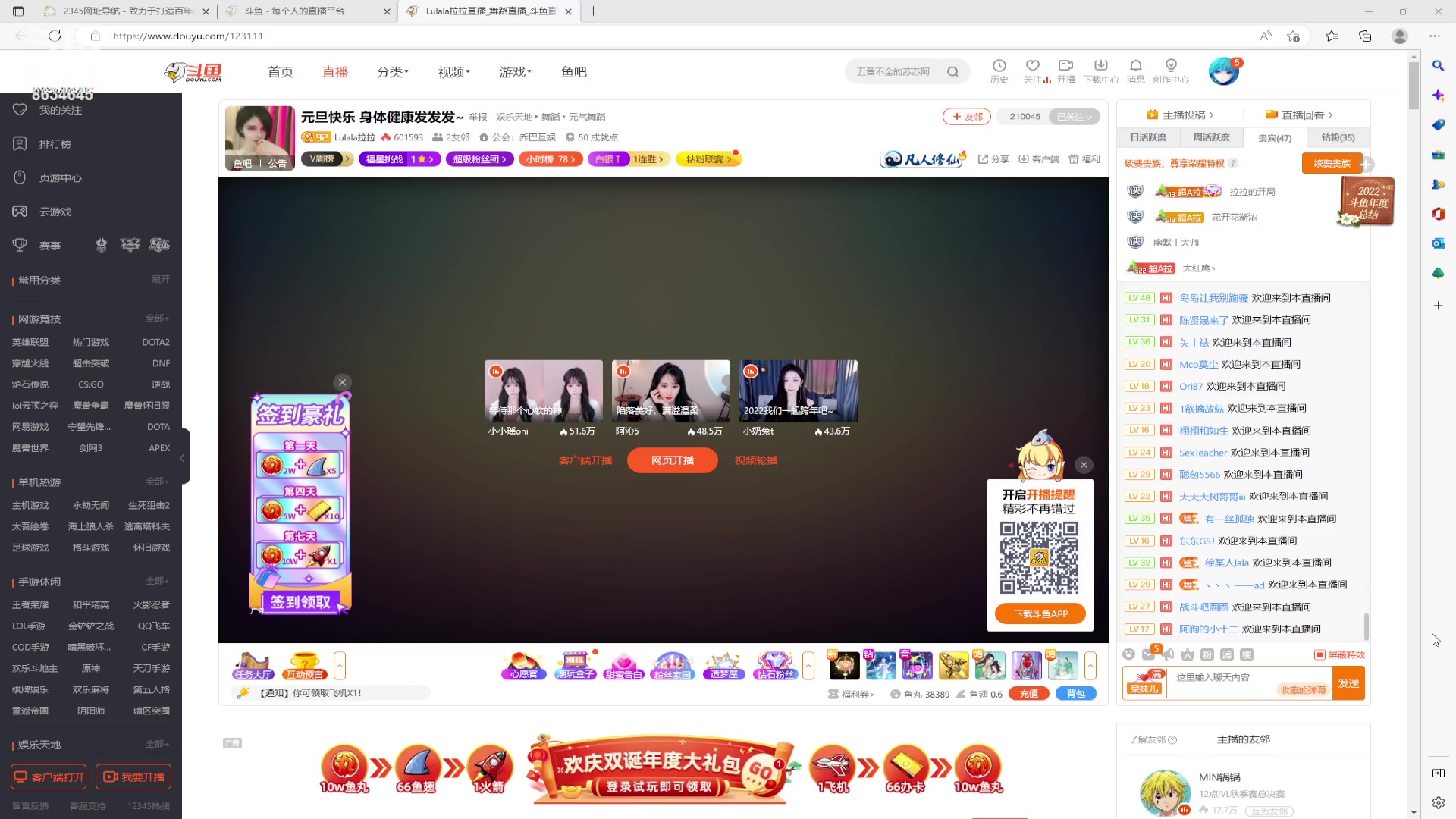This screenshot has width=1456, height=819.
Task: Click the 发送 send button
Action: coord(1349,683)
